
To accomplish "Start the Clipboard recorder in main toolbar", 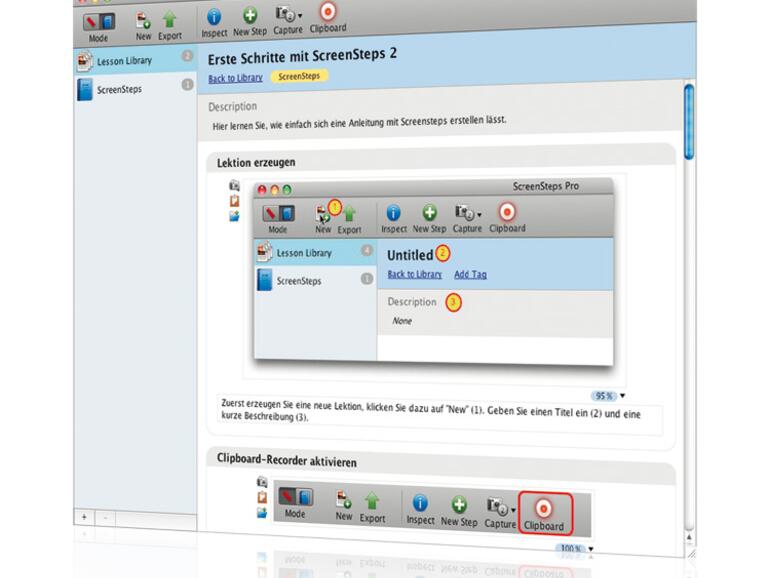I will coord(328,11).
